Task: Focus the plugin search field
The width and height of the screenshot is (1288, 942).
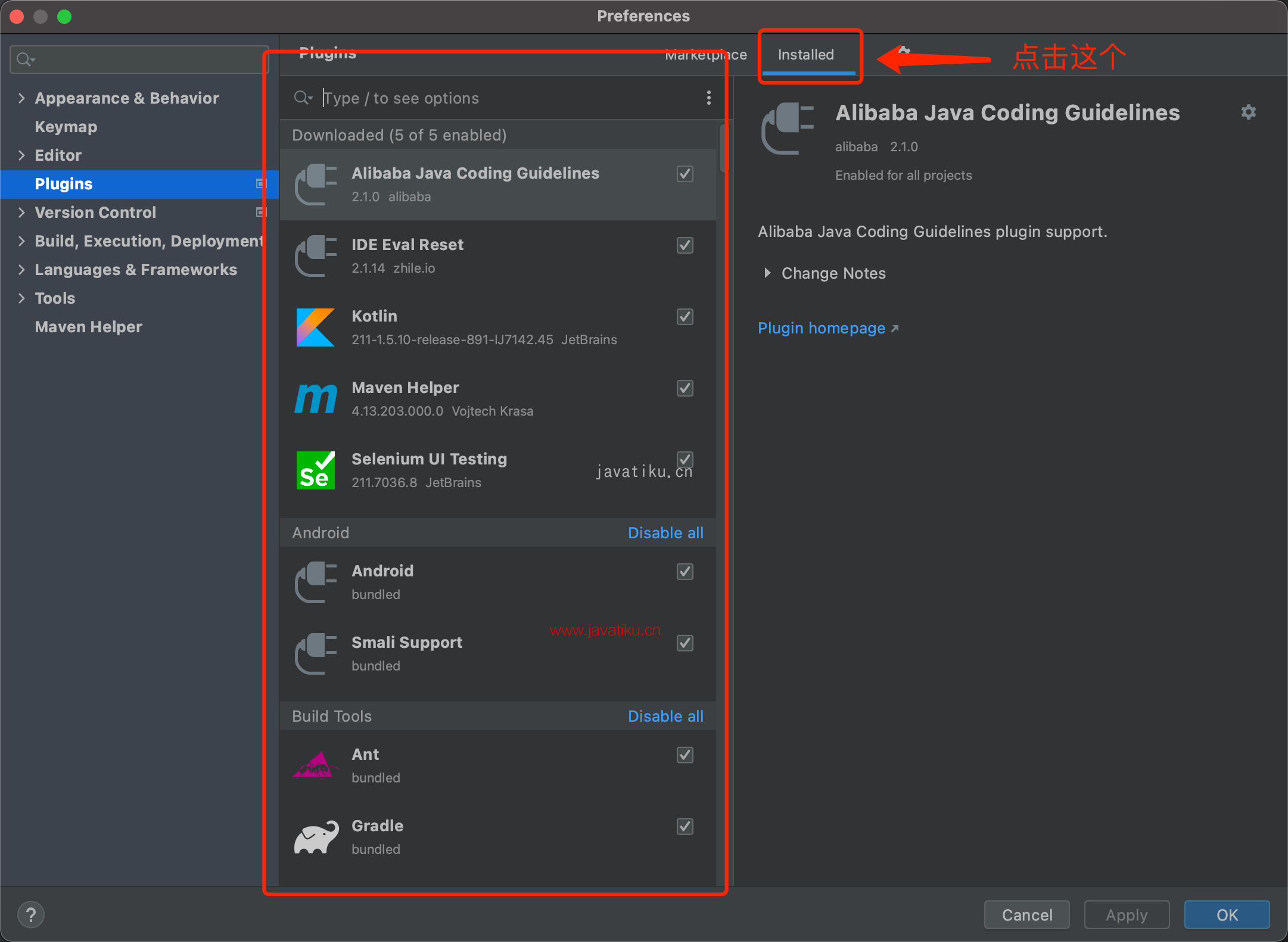Action: (x=506, y=98)
